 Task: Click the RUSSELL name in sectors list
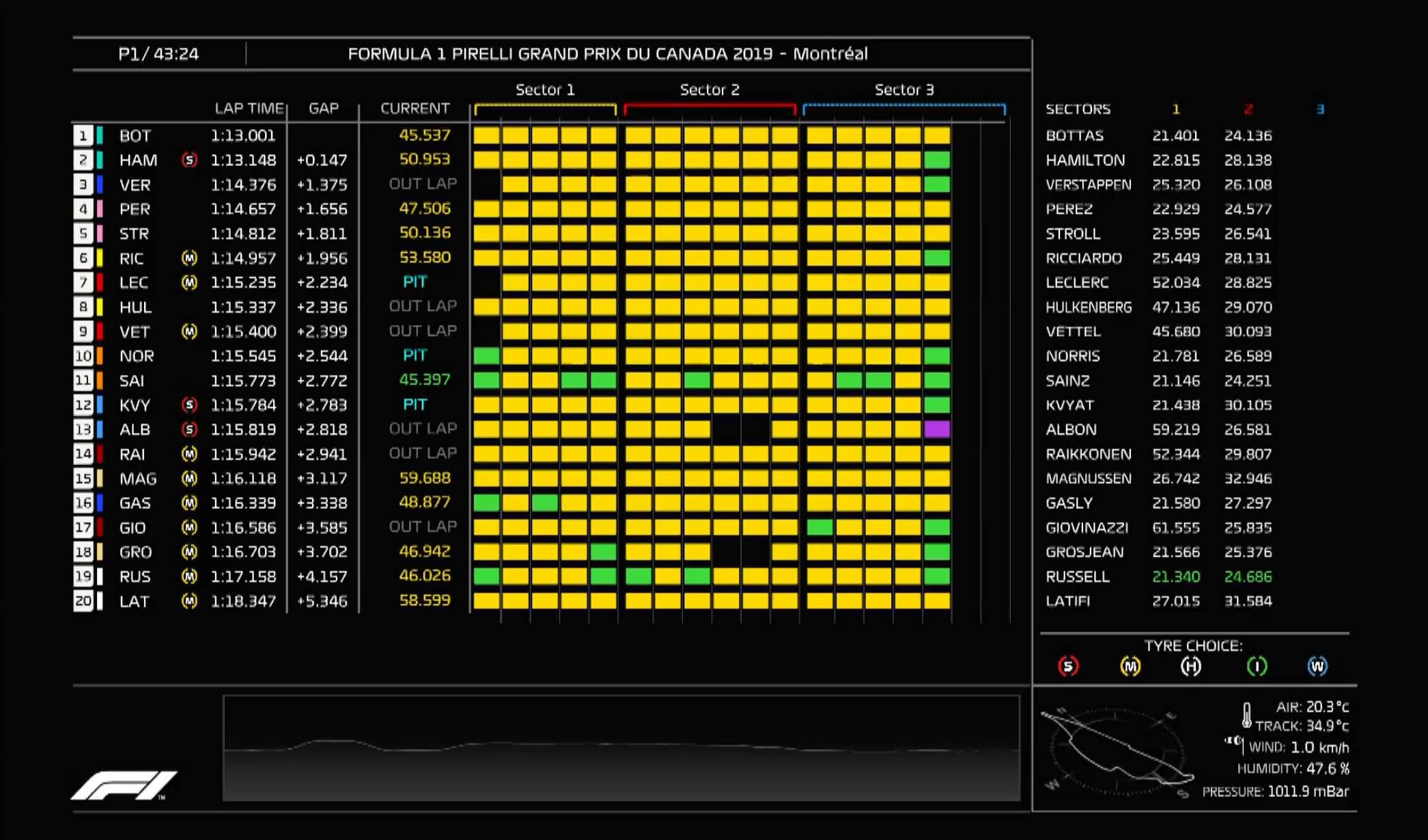pos(1077,577)
